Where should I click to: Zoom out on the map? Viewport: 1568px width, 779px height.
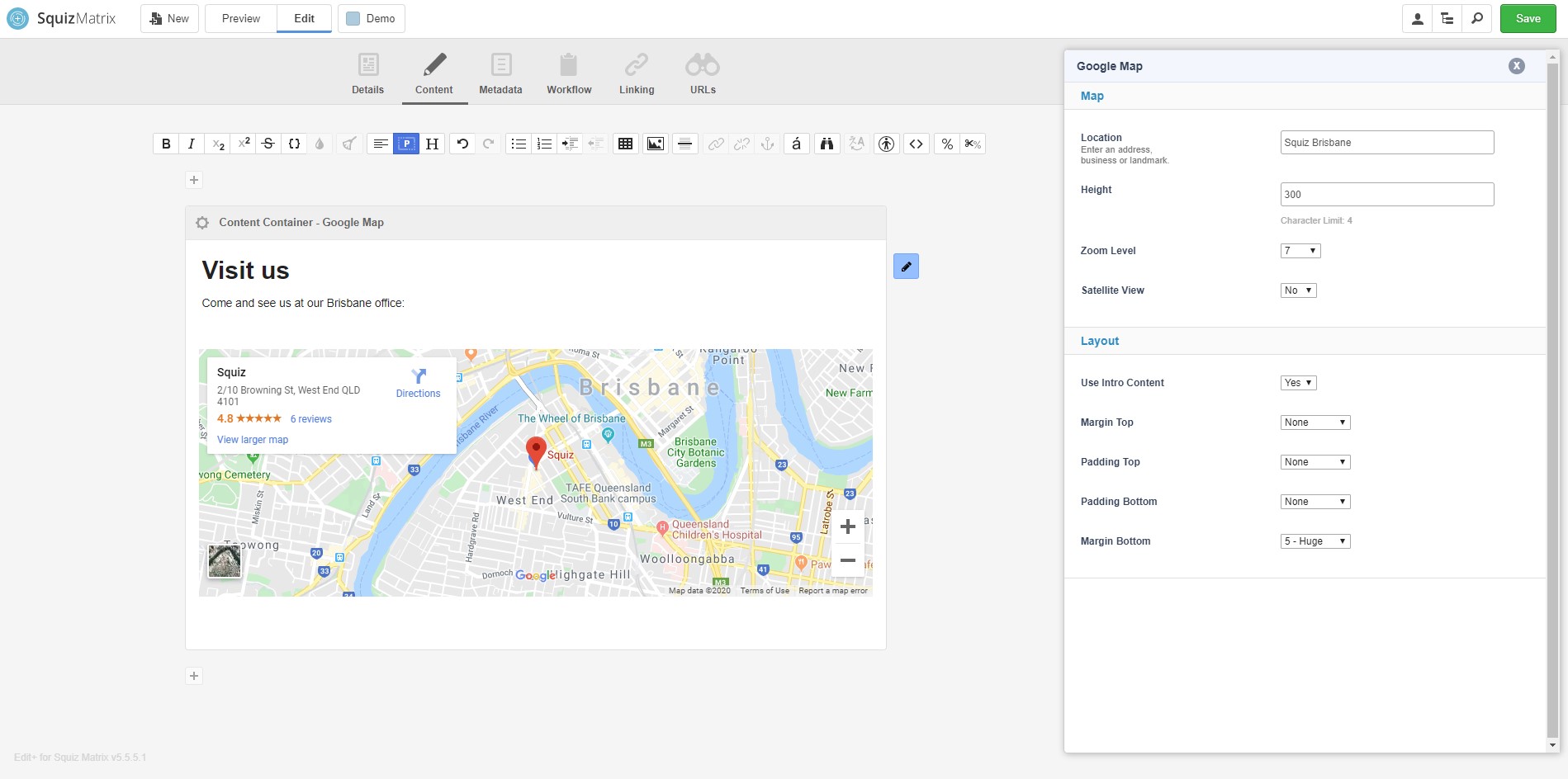(848, 559)
